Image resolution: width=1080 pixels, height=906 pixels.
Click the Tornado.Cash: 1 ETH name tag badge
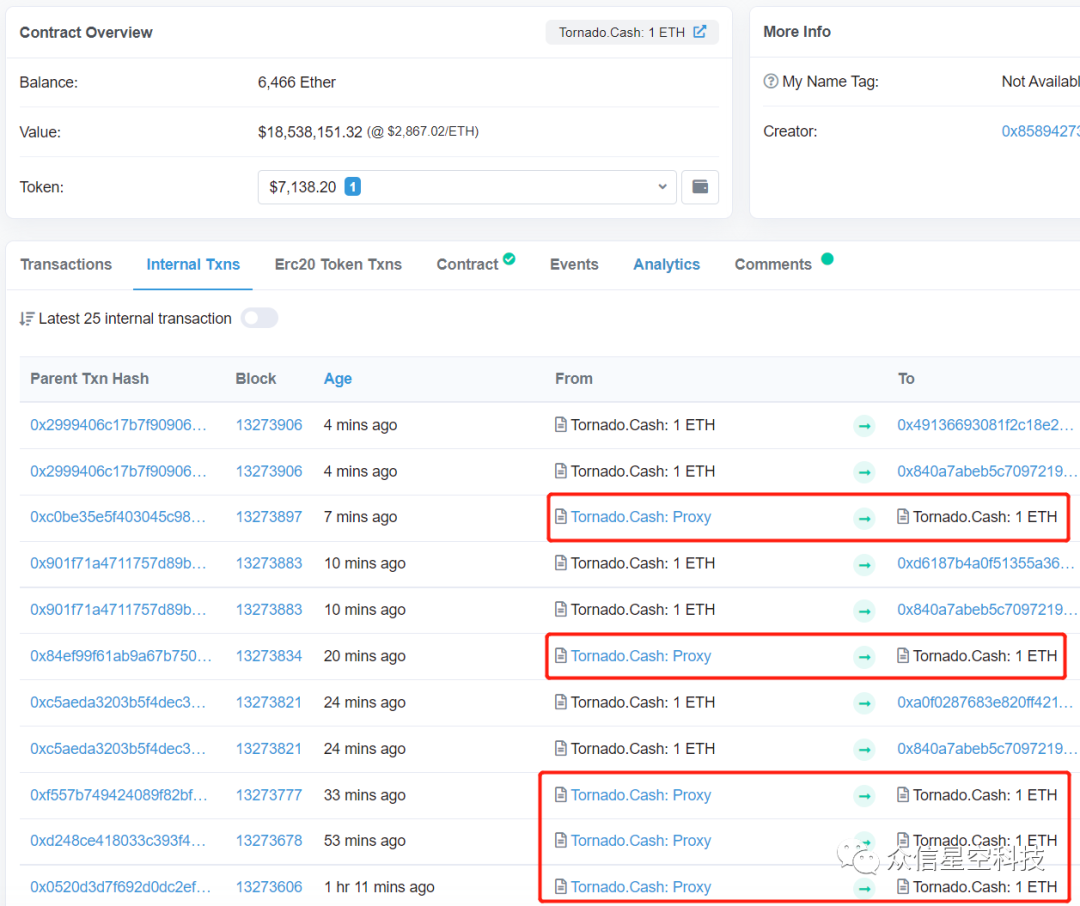(x=632, y=32)
